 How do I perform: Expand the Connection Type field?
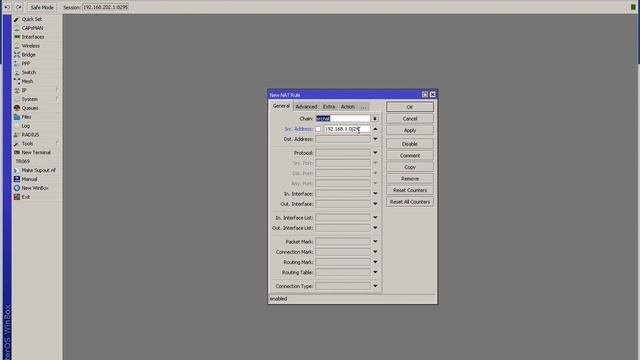375,286
